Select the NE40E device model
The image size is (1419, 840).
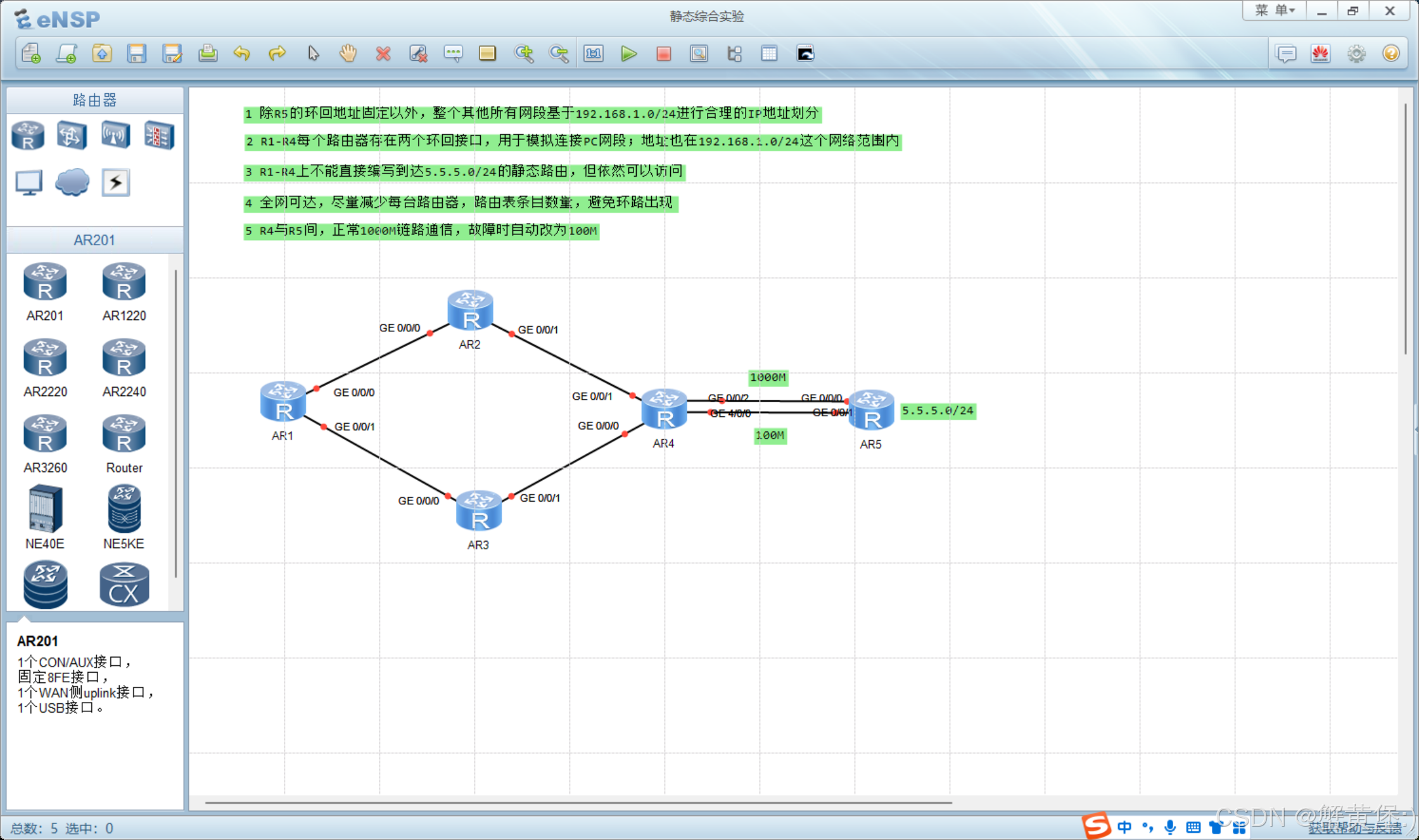point(45,509)
